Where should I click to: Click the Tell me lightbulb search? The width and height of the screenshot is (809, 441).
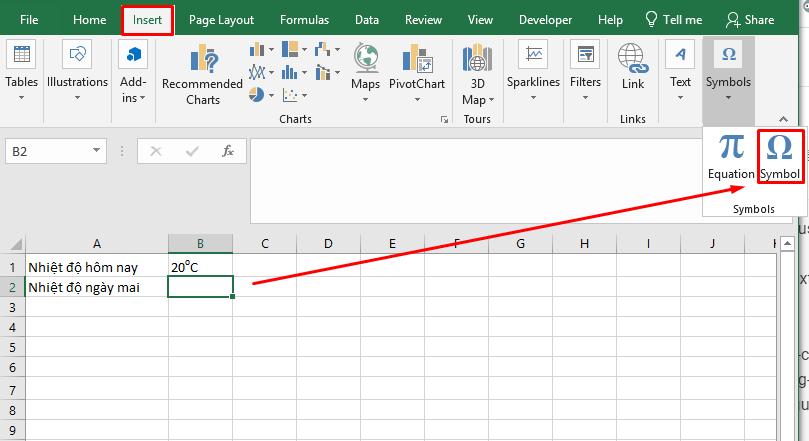(673, 20)
